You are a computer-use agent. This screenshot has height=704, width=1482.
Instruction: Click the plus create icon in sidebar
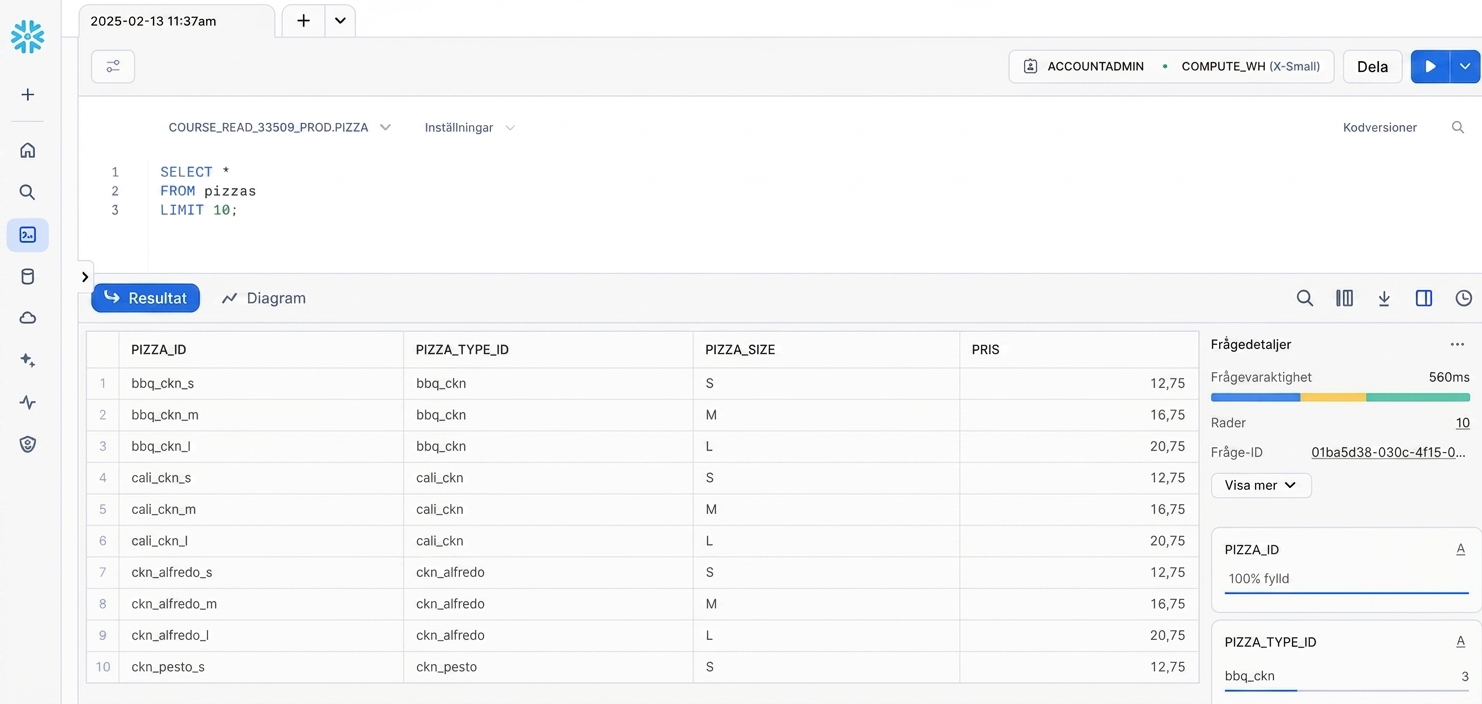point(28,94)
